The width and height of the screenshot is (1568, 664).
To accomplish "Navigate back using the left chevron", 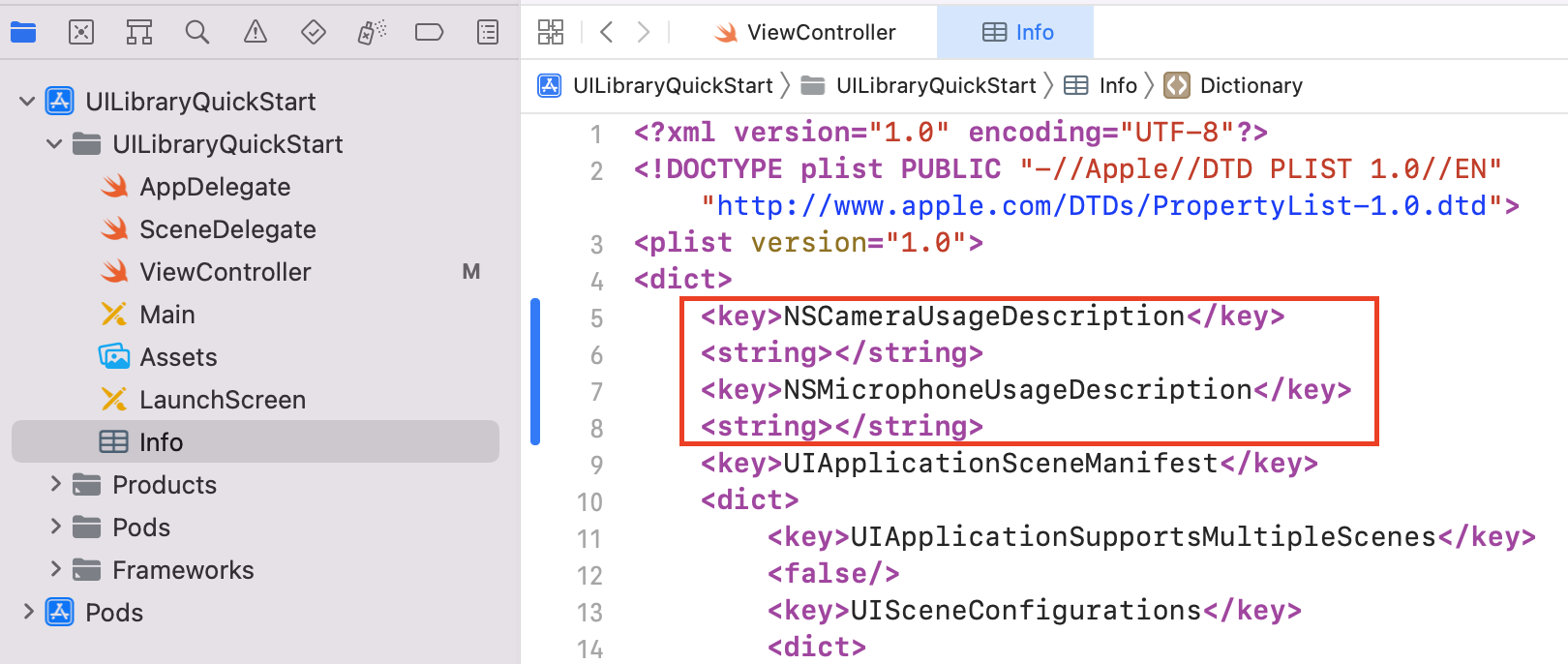I will (607, 31).
